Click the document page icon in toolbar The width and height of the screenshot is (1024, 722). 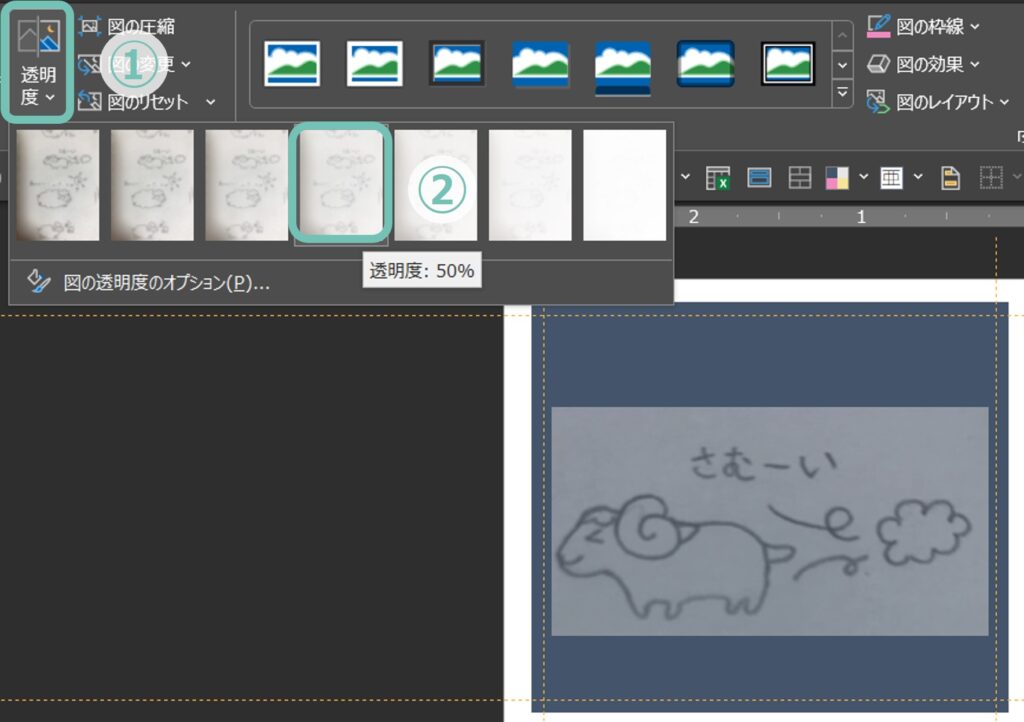(950, 178)
